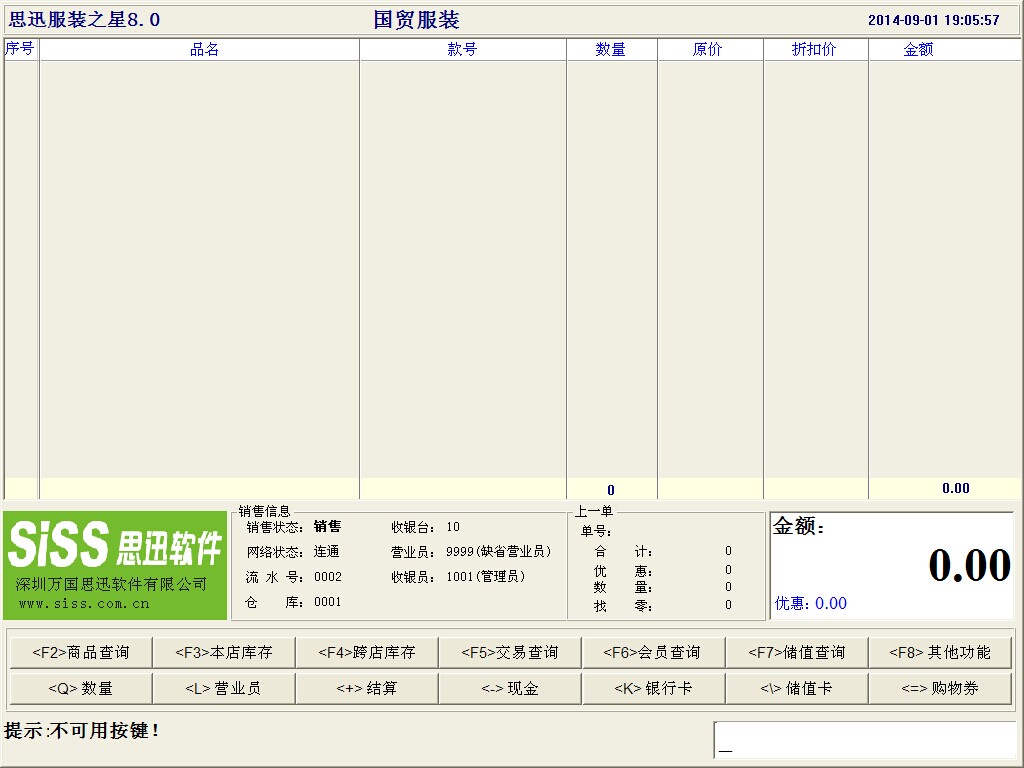
Task: Click the F2 商品查询 button
Action: [x=81, y=652]
